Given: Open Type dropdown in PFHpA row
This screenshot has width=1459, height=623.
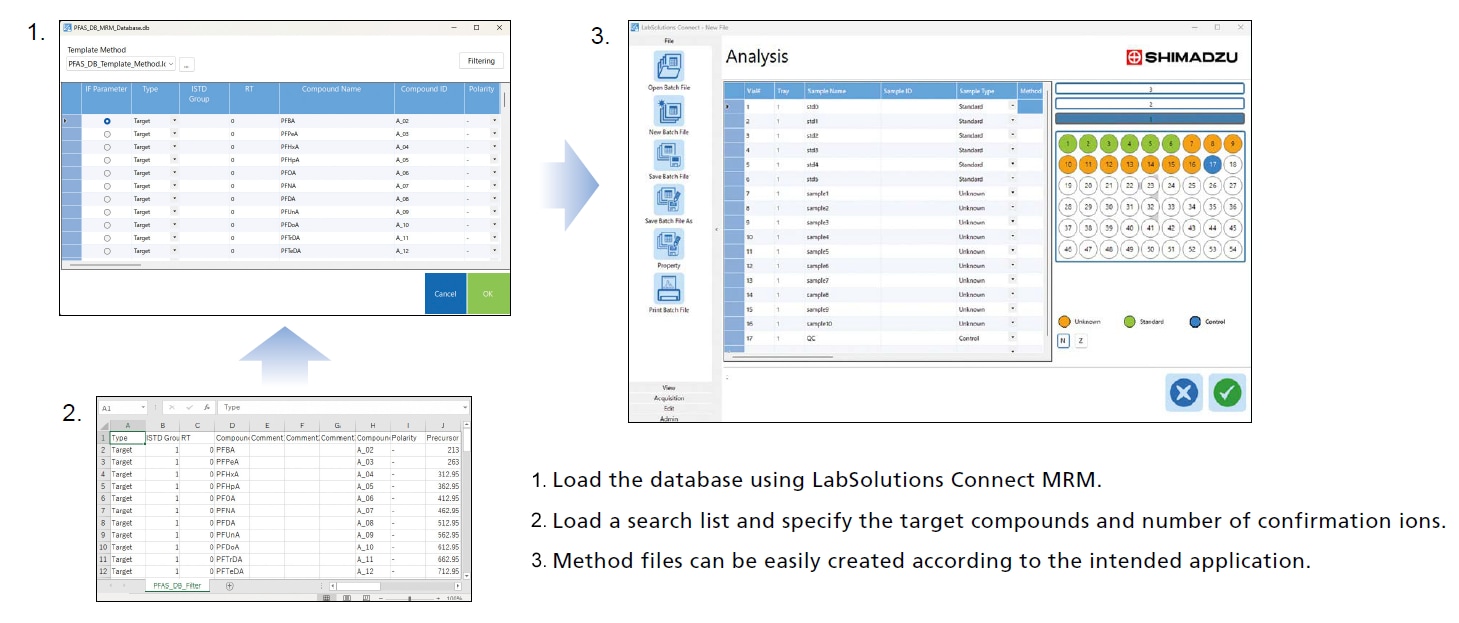Looking at the screenshot, I should point(174,160).
